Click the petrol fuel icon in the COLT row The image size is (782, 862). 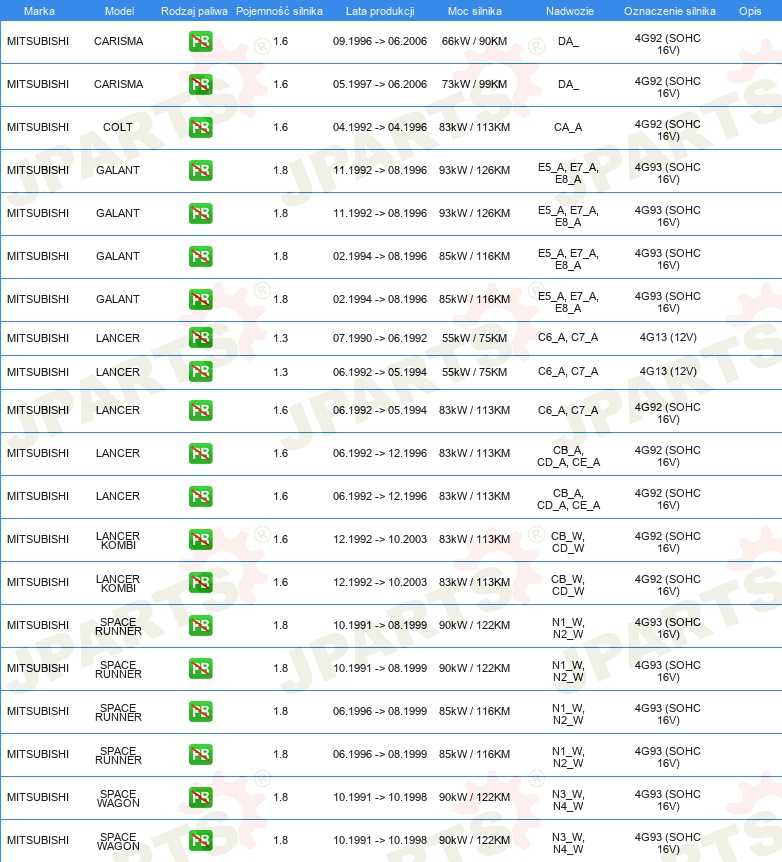(201, 128)
